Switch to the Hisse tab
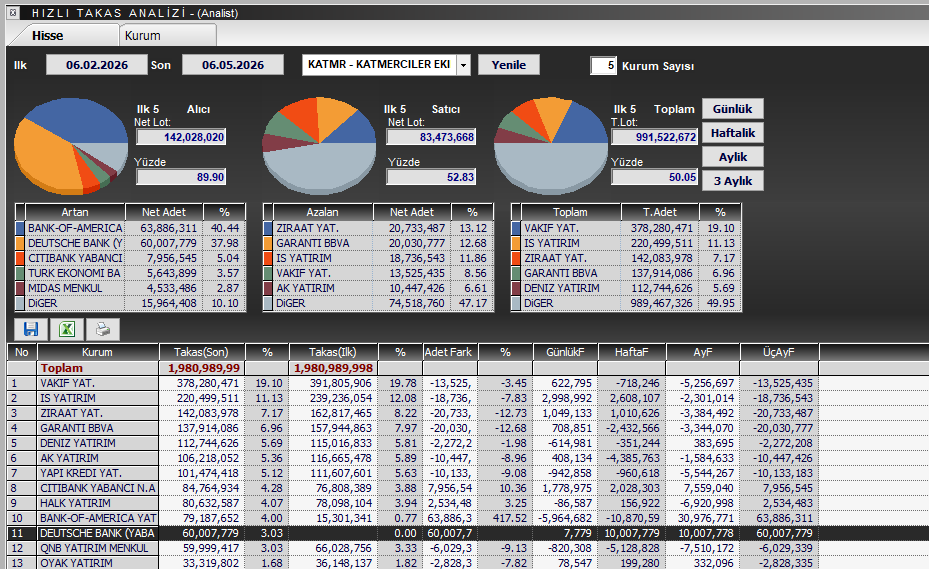Viewport: 929px width, 569px height. (47, 36)
